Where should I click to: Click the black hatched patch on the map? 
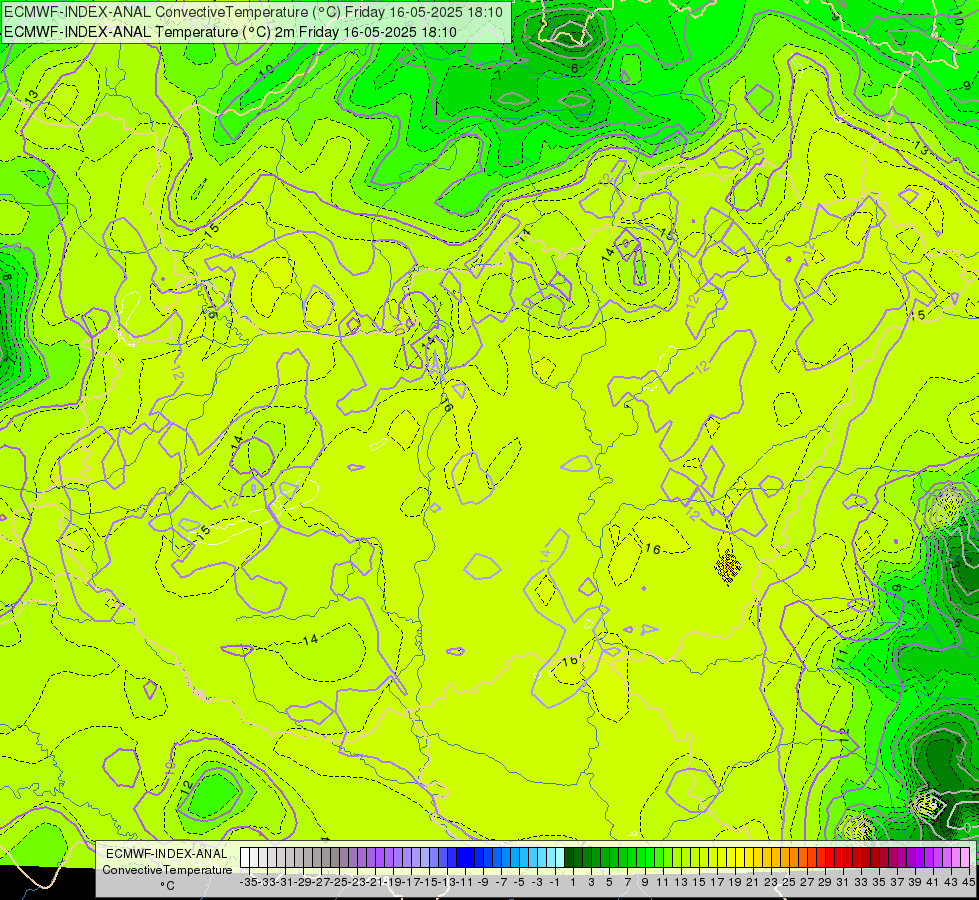click(x=728, y=567)
